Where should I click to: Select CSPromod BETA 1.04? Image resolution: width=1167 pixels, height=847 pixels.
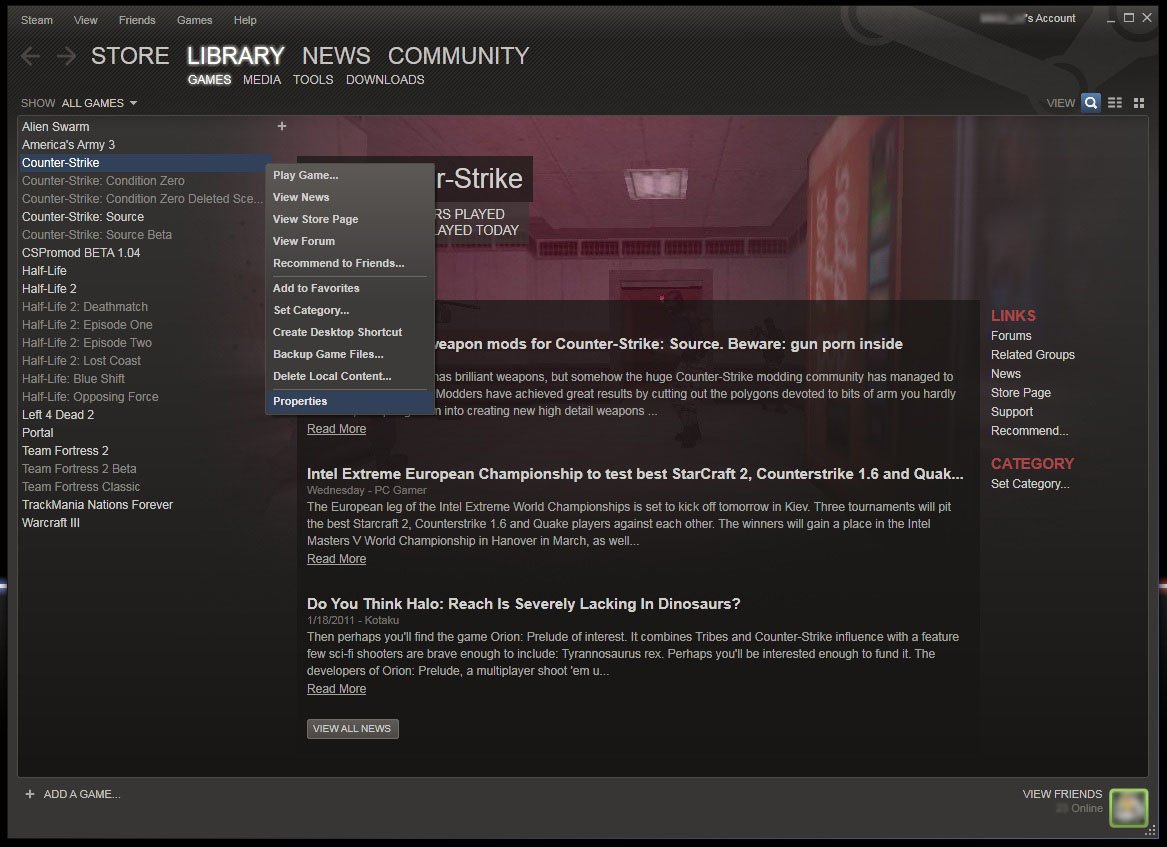click(81, 252)
